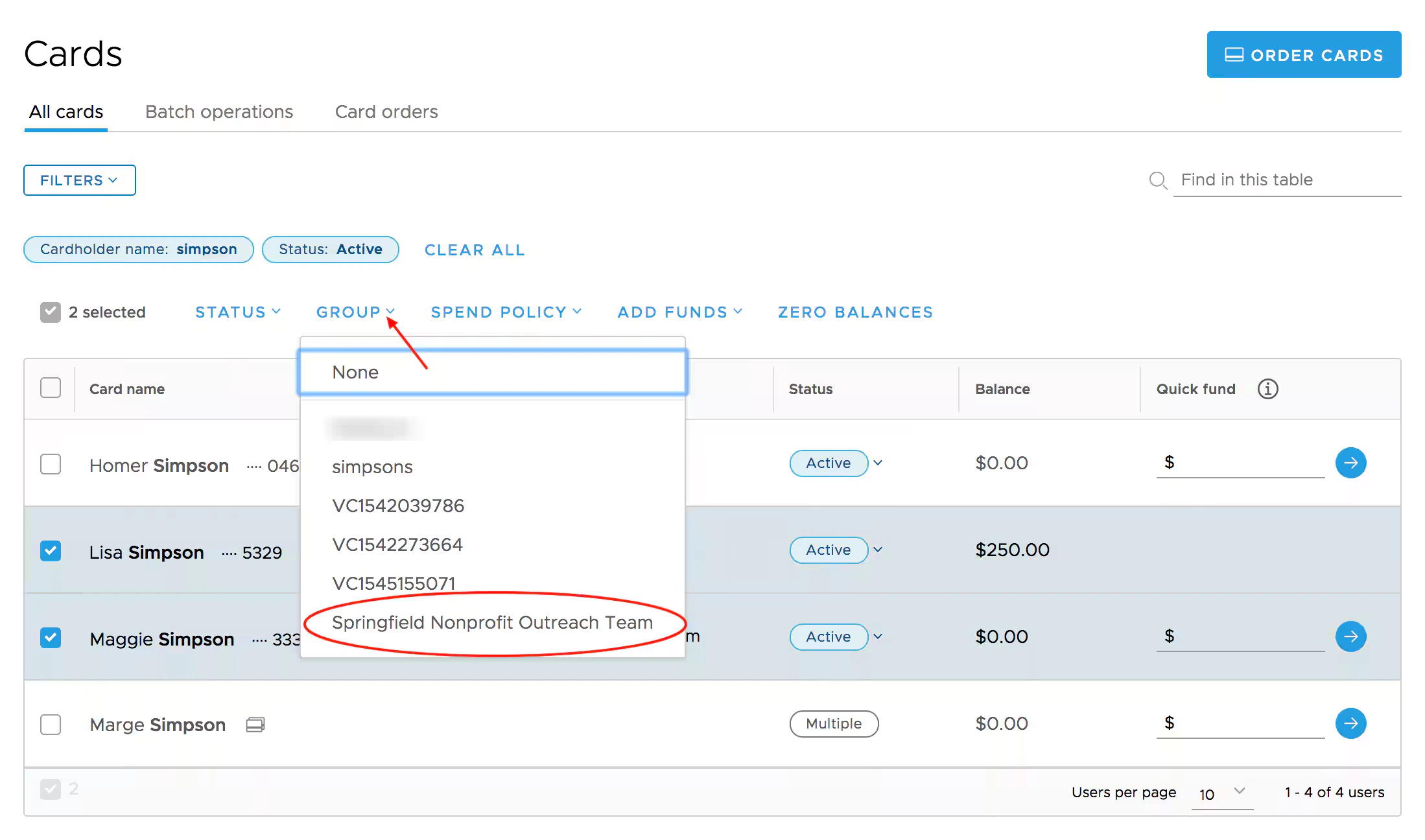Uncheck Lisa Simpson's row checkbox
This screenshot has width=1425, height=840.
tap(51, 551)
